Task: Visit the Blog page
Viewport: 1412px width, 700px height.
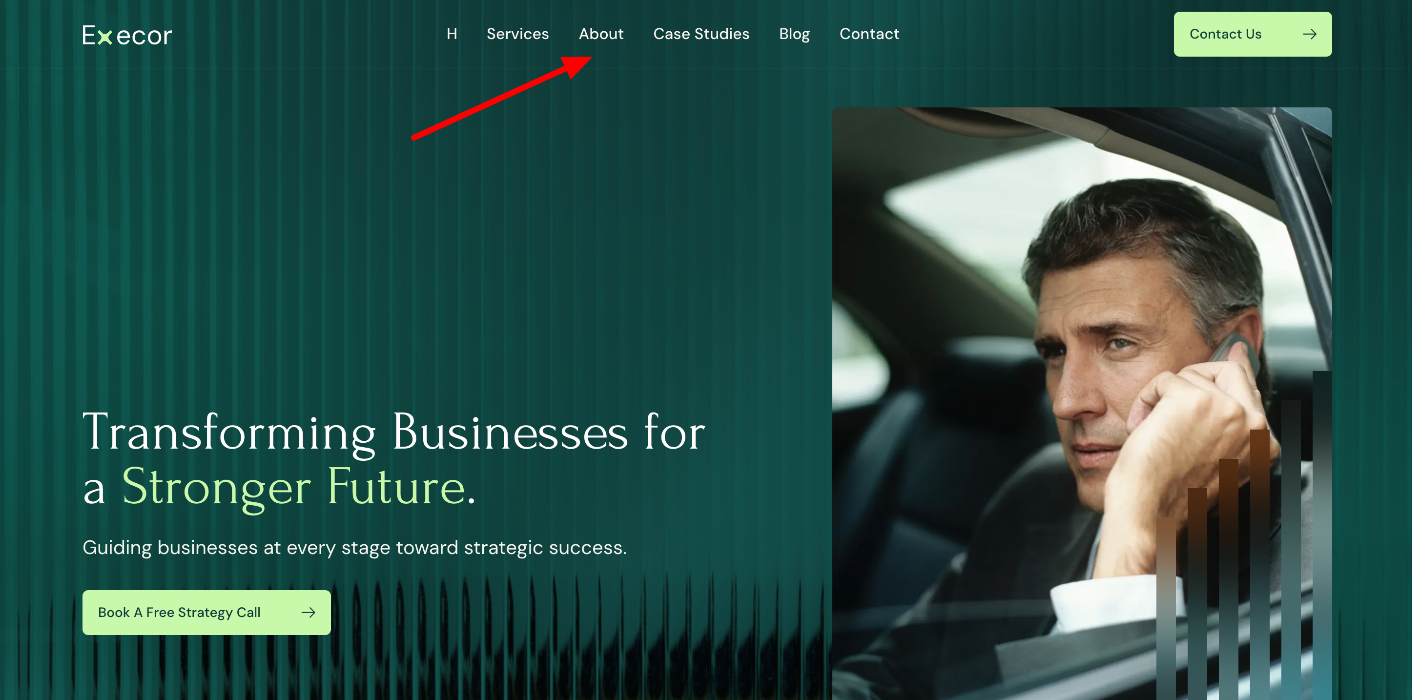Action: coord(795,34)
